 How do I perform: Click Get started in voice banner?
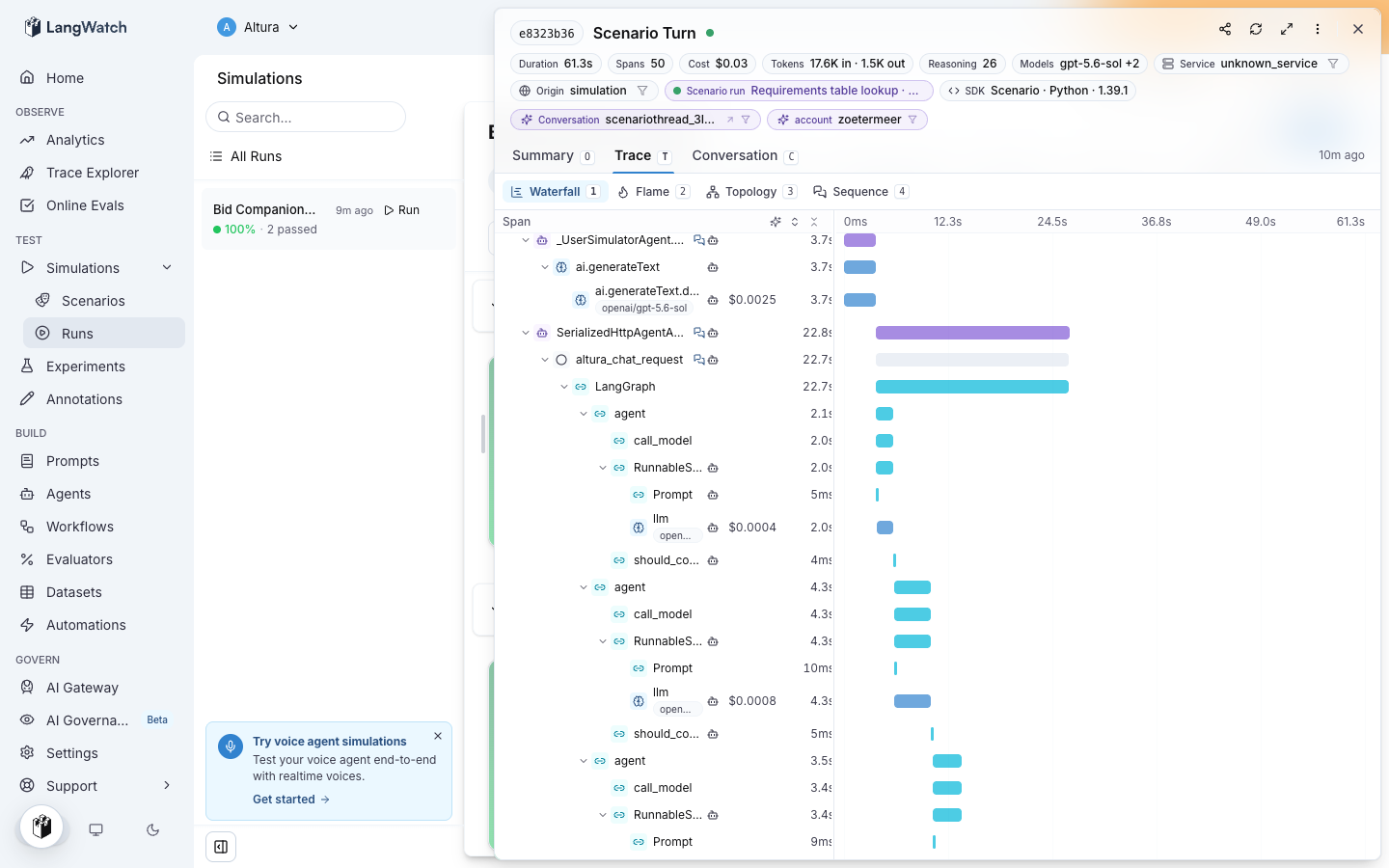291,800
